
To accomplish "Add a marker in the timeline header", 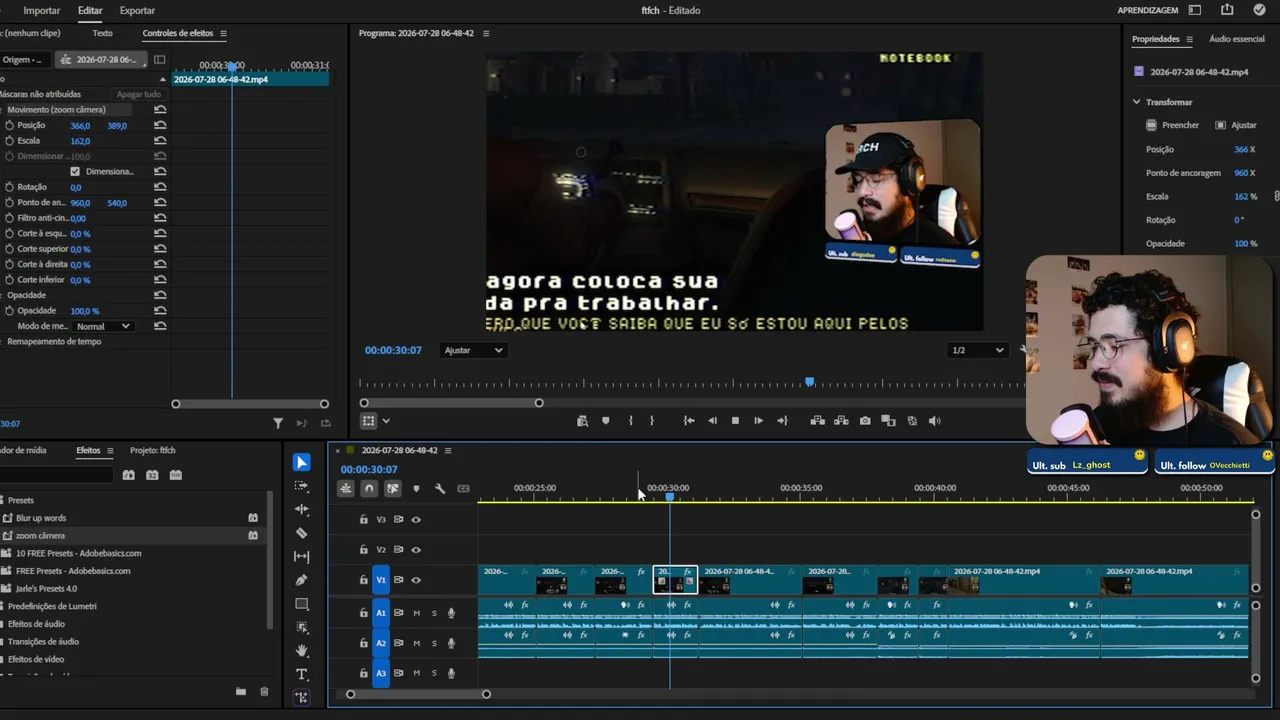I will tap(416, 489).
